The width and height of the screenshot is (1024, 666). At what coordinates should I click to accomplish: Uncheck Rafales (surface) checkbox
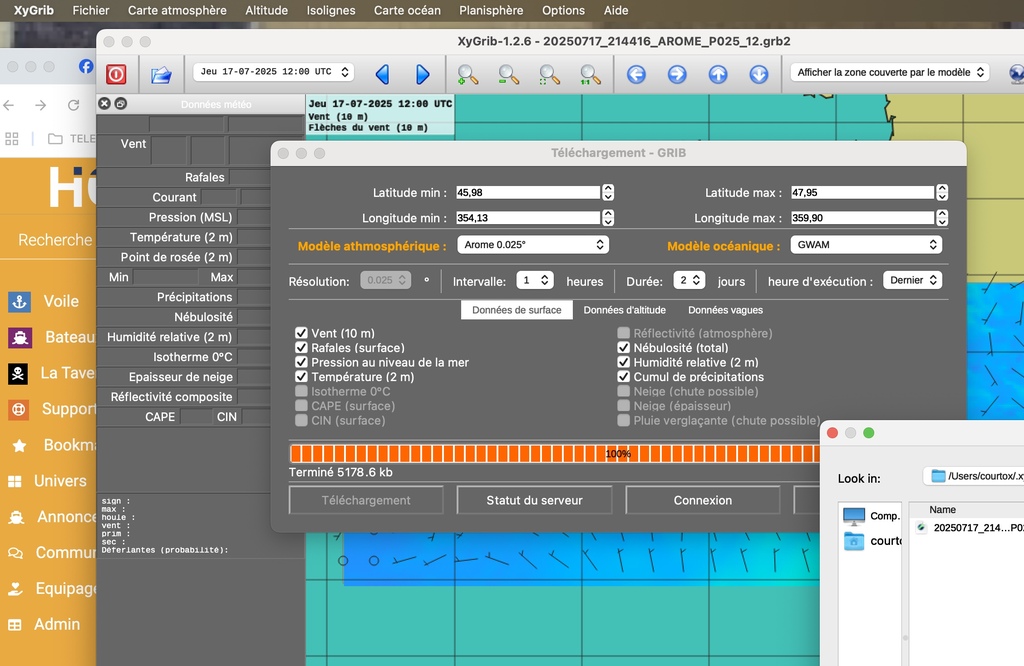301,347
